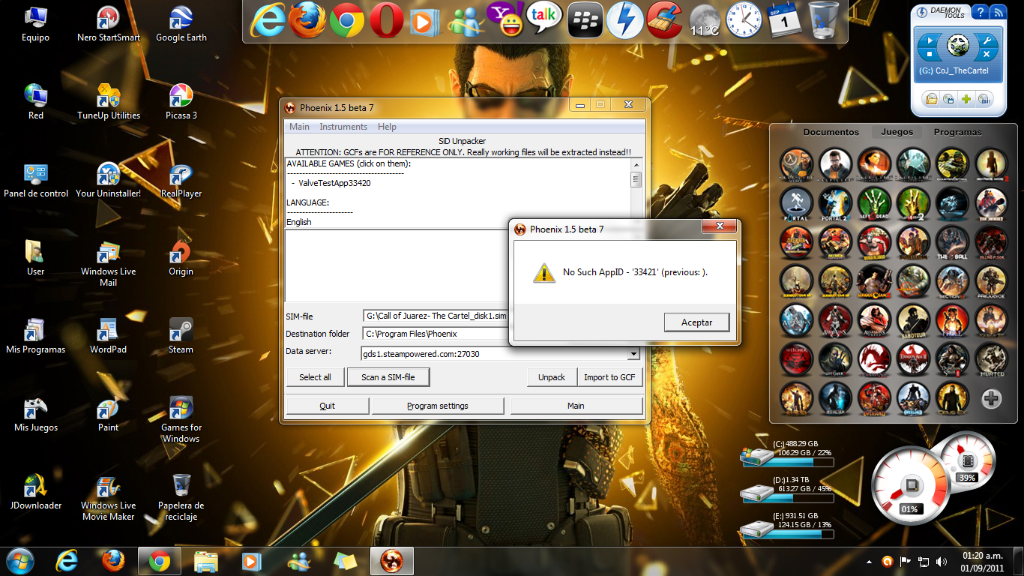Switch to the Juegos tab
The image size is (1024, 576).
click(x=897, y=132)
